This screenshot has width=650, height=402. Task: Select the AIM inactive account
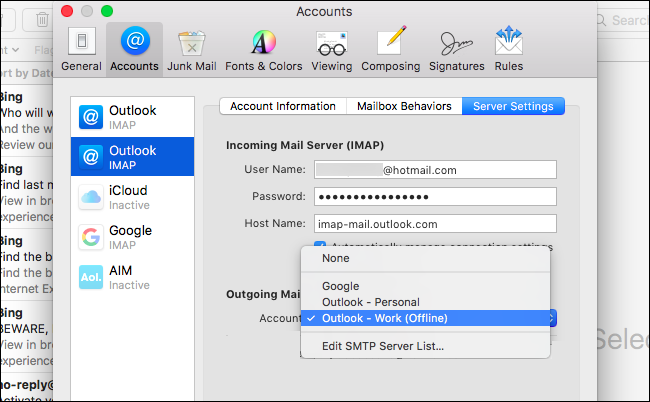pyautogui.click(x=132, y=277)
